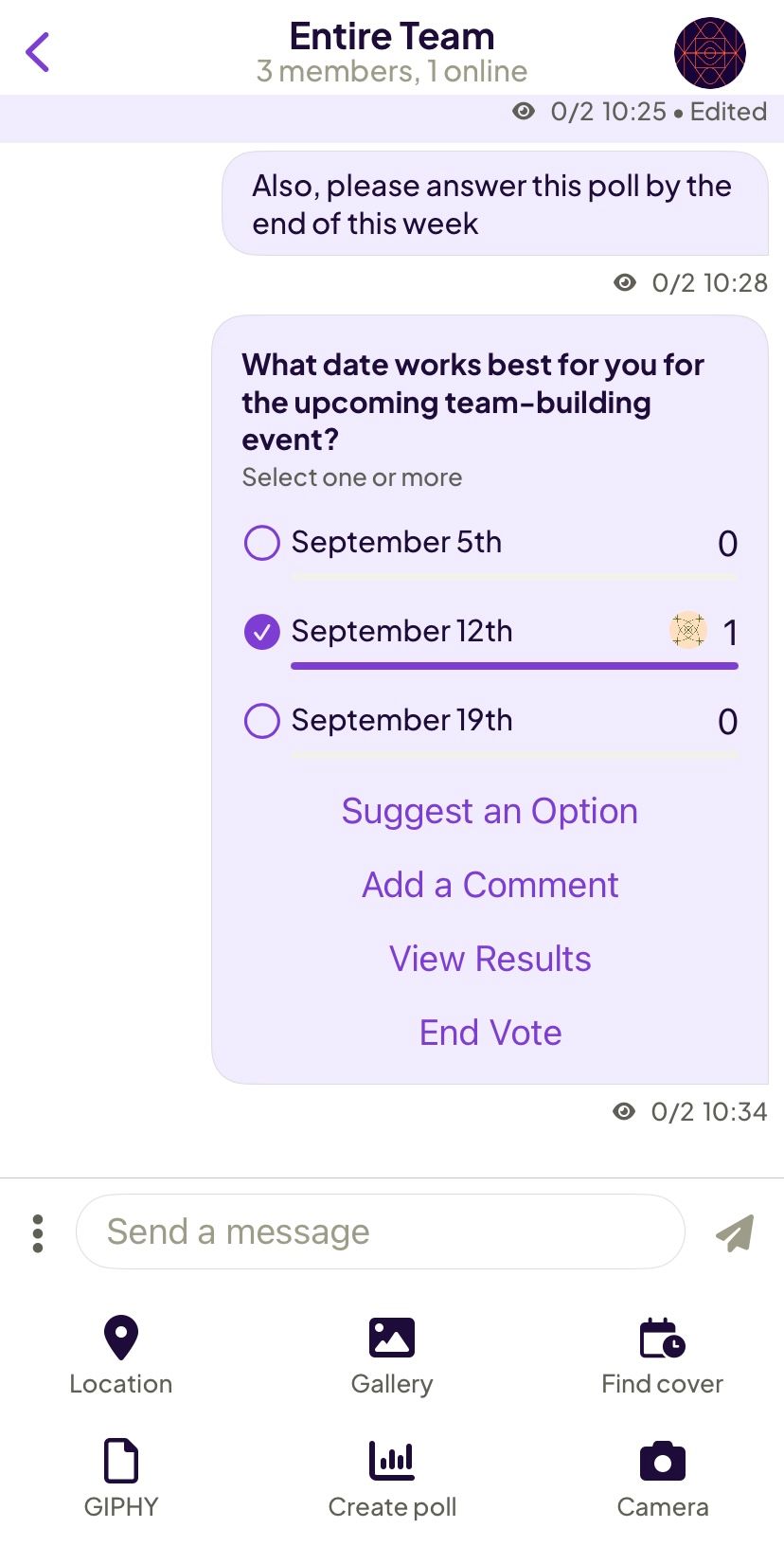784x1546 pixels.
Task: Select the Find cover option
Action: pos(661,1357)
